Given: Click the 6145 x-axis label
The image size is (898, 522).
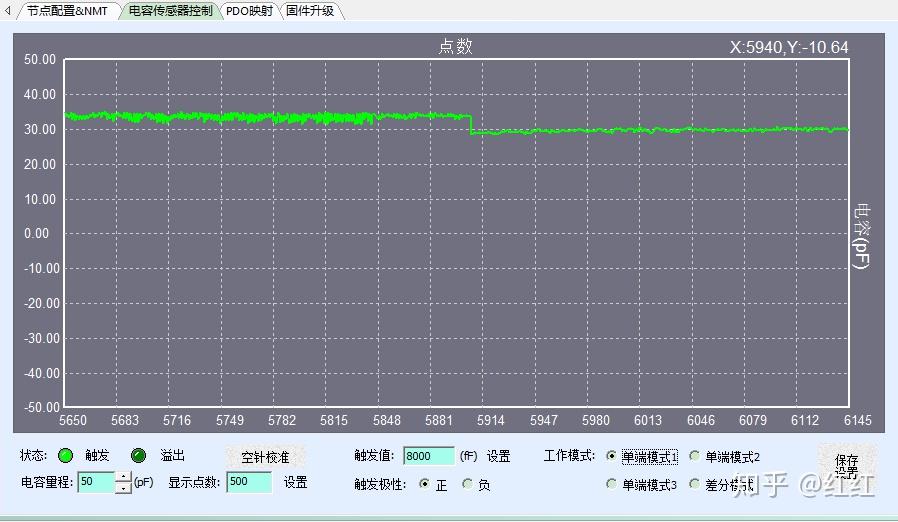Looking at the screenshot, I should pos(857,420).
